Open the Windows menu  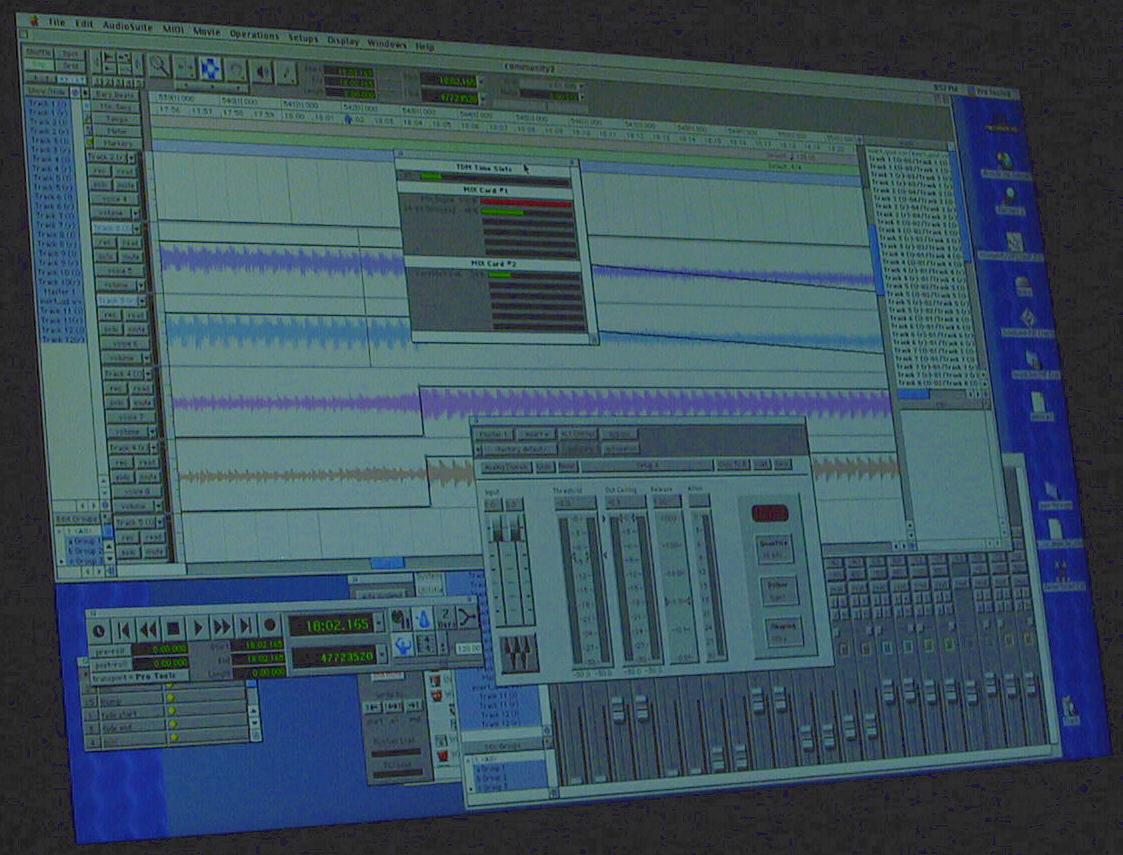387,43
